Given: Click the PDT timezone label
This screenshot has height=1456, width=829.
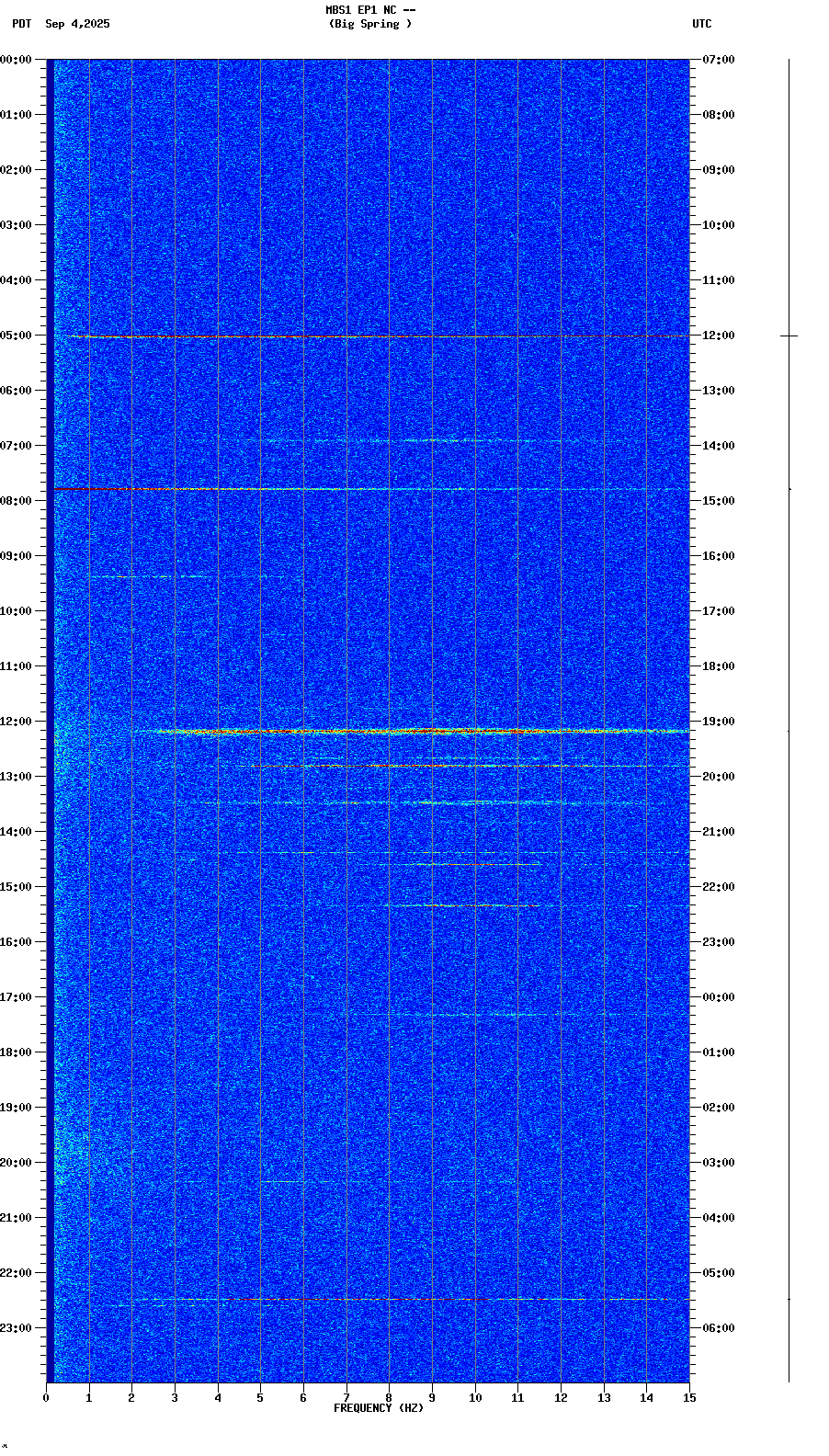Looking at the screenshot, I should (x=21, y=24).
